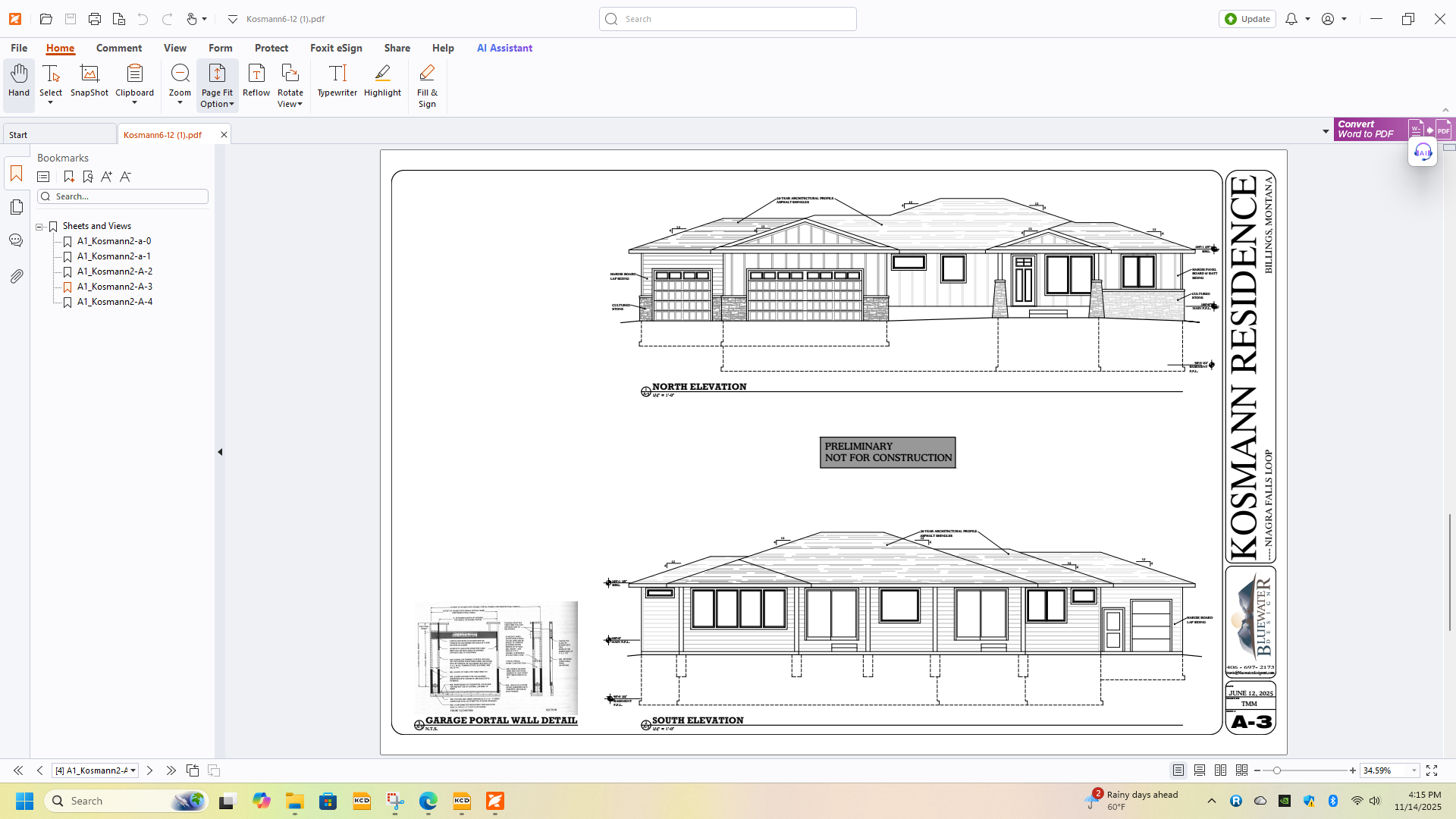Screen dimensions: 1456x819
Task: Open the Comments panel in sidebar
Action: (x=16, y=240)
